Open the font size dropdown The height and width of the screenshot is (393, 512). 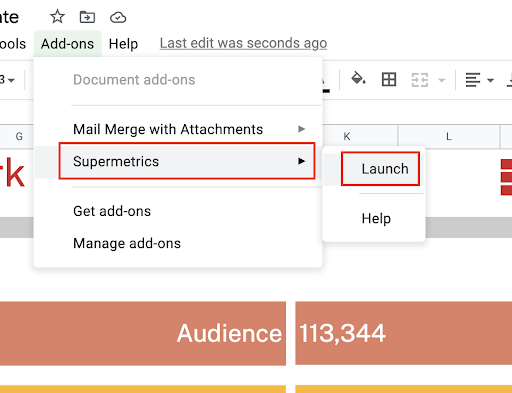point(7,80)
